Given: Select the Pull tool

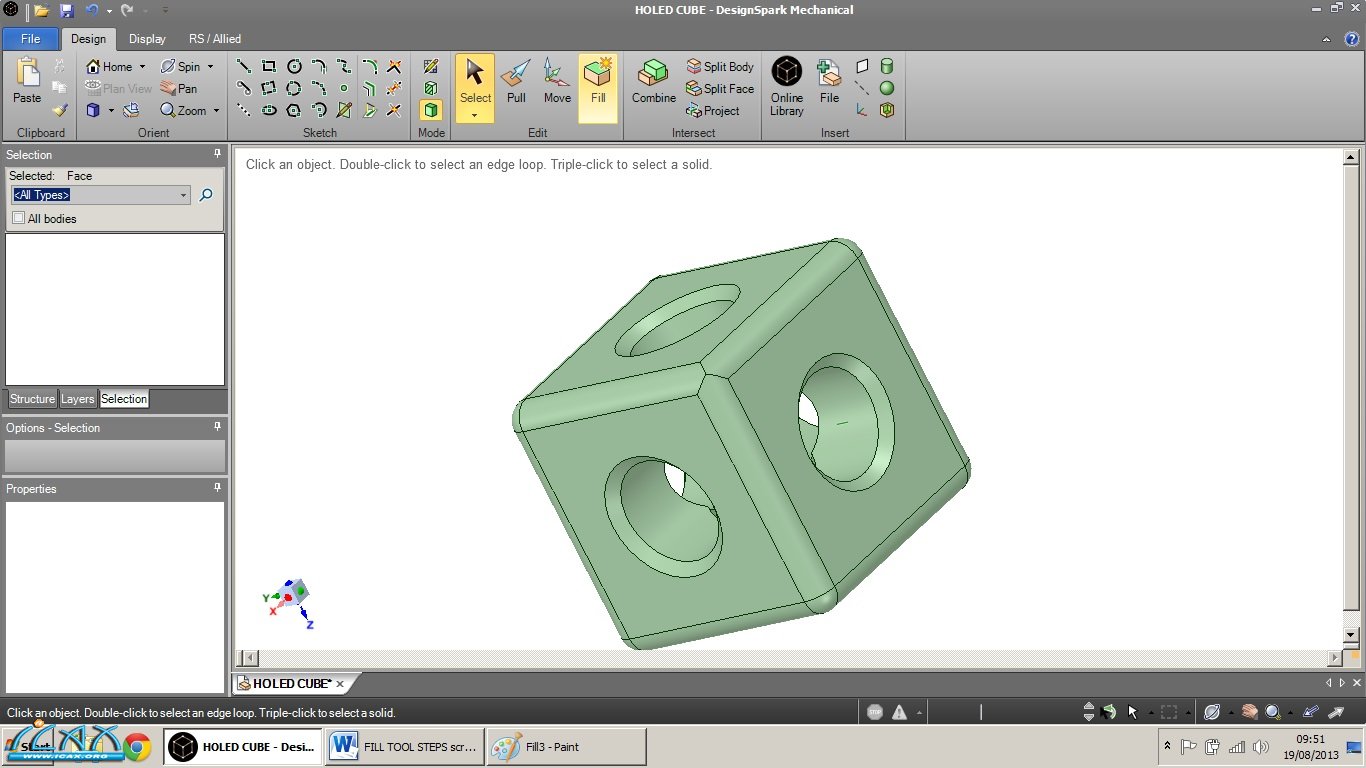Looking at the screenshot, I should [516, 82].
